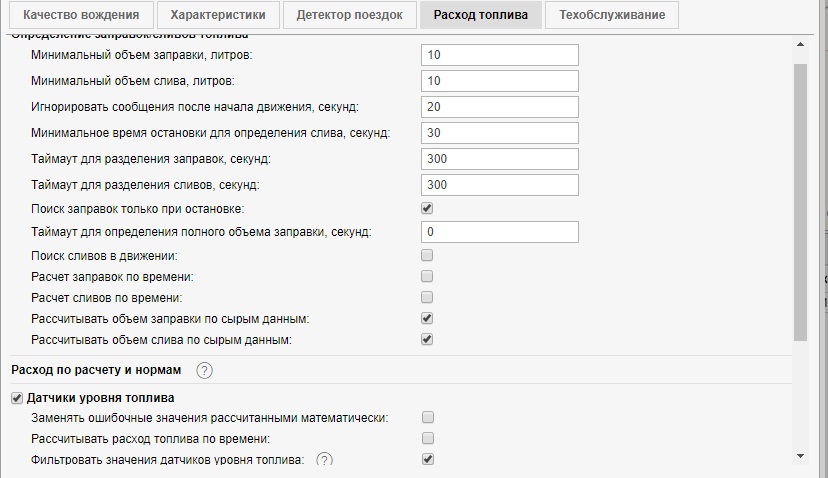
Task: Tick Расчет заправок по времени checkbox
Action: (x=427, y=276)
